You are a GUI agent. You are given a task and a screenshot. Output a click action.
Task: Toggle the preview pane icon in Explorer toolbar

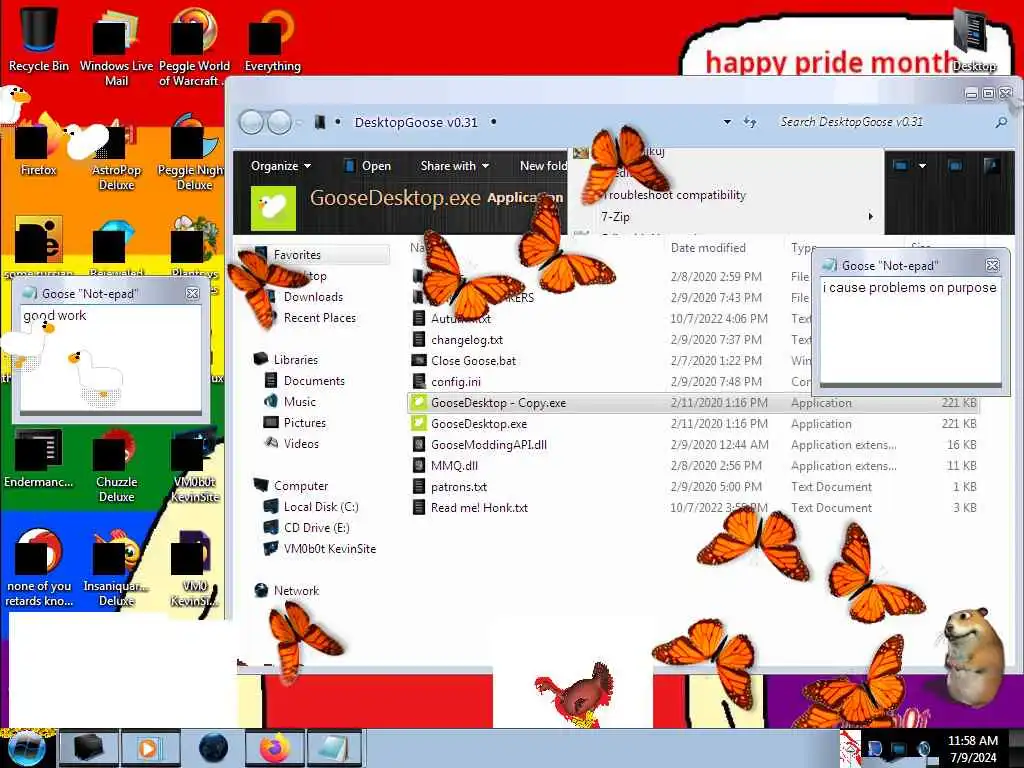(955, 166)
